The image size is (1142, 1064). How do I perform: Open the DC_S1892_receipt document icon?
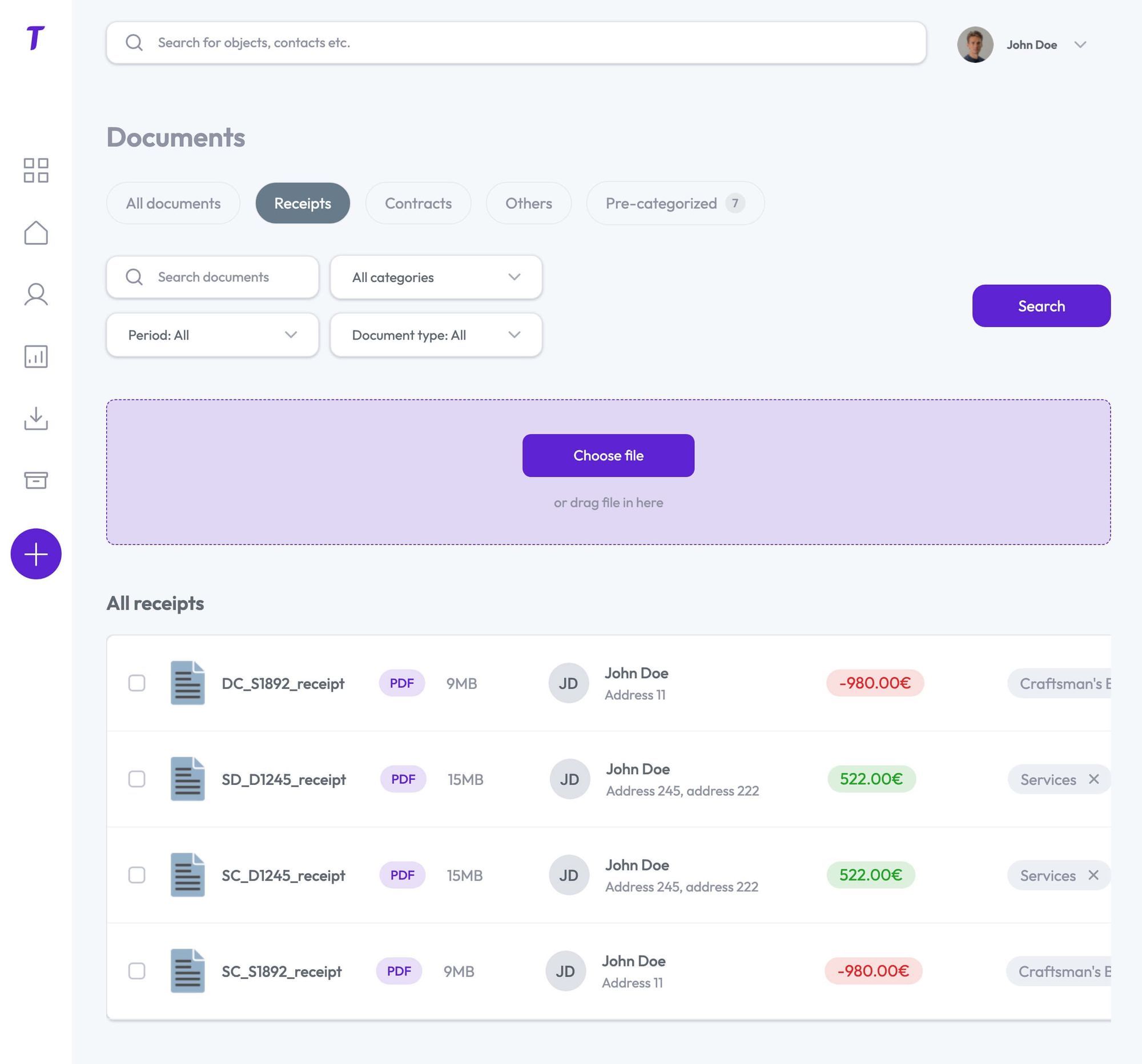click(187, 683)
